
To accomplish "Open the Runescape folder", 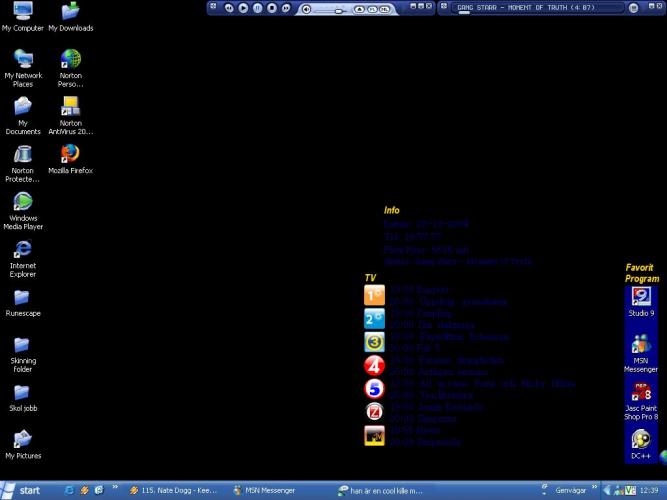I will [x=23, y=303].
